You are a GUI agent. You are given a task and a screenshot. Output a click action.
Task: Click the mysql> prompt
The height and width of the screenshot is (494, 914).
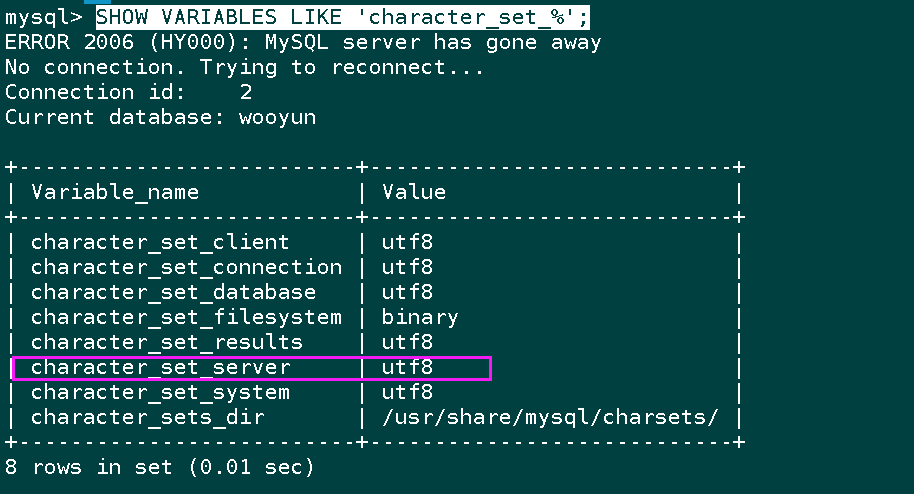[x=44, y=18]
